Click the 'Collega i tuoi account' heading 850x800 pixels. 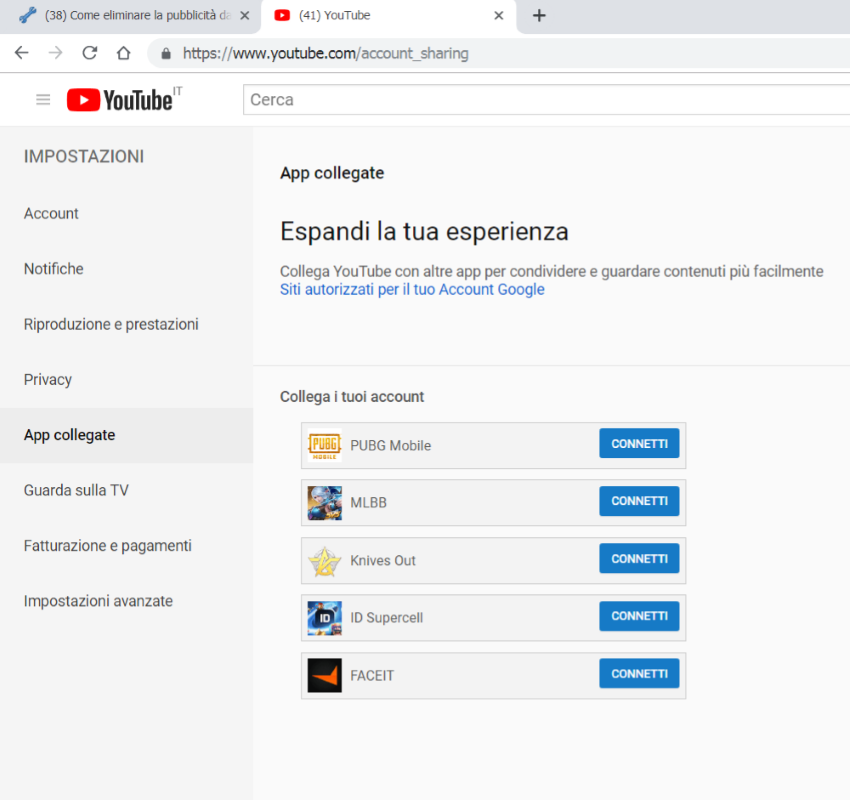352,397
